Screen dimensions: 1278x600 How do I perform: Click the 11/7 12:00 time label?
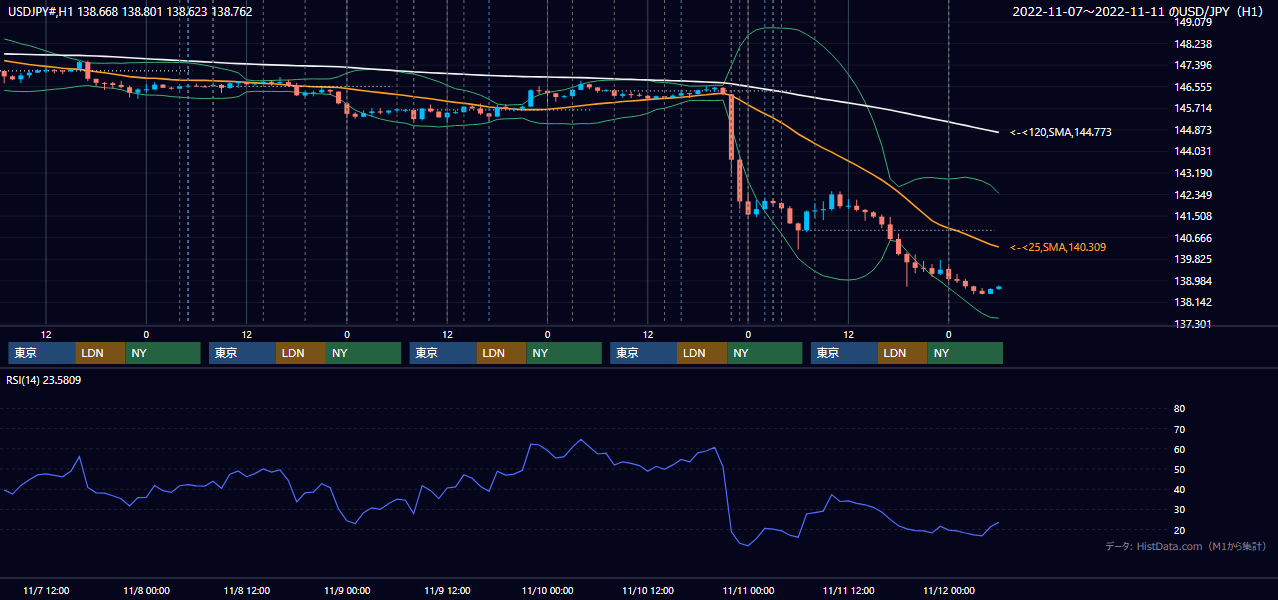pos(45,590)
